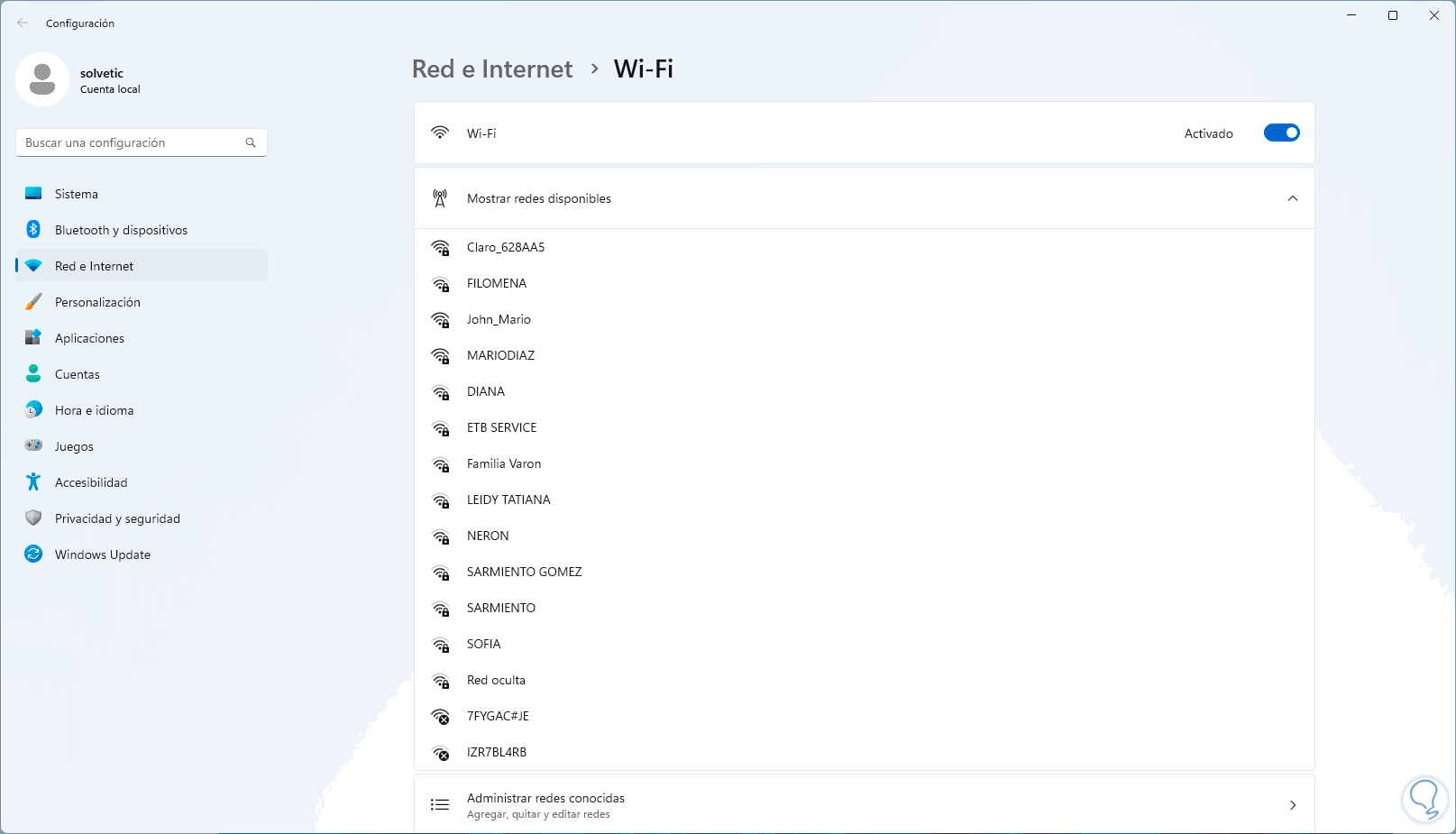Collapse the Mostrar redes disponibles section
The image size is (1456, 834).
(x=1292, y=198)
